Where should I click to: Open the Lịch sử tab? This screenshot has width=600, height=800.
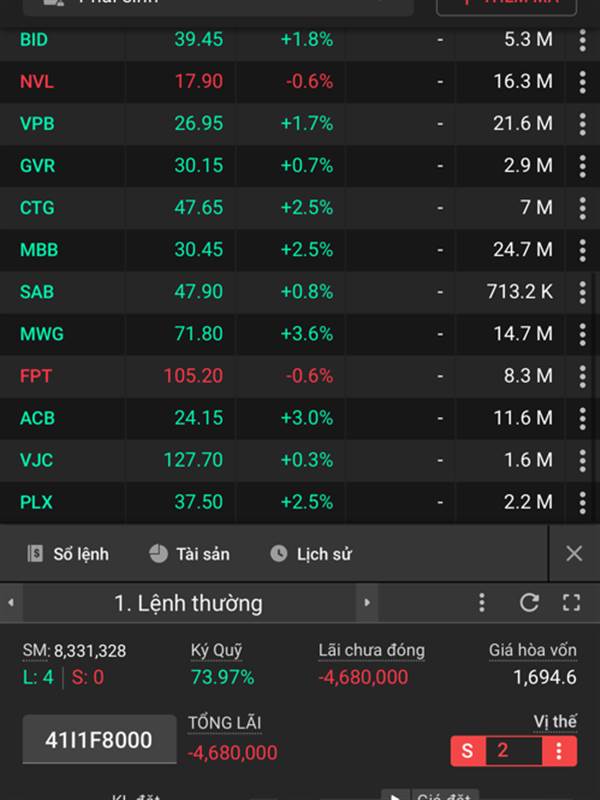point(311,554)
